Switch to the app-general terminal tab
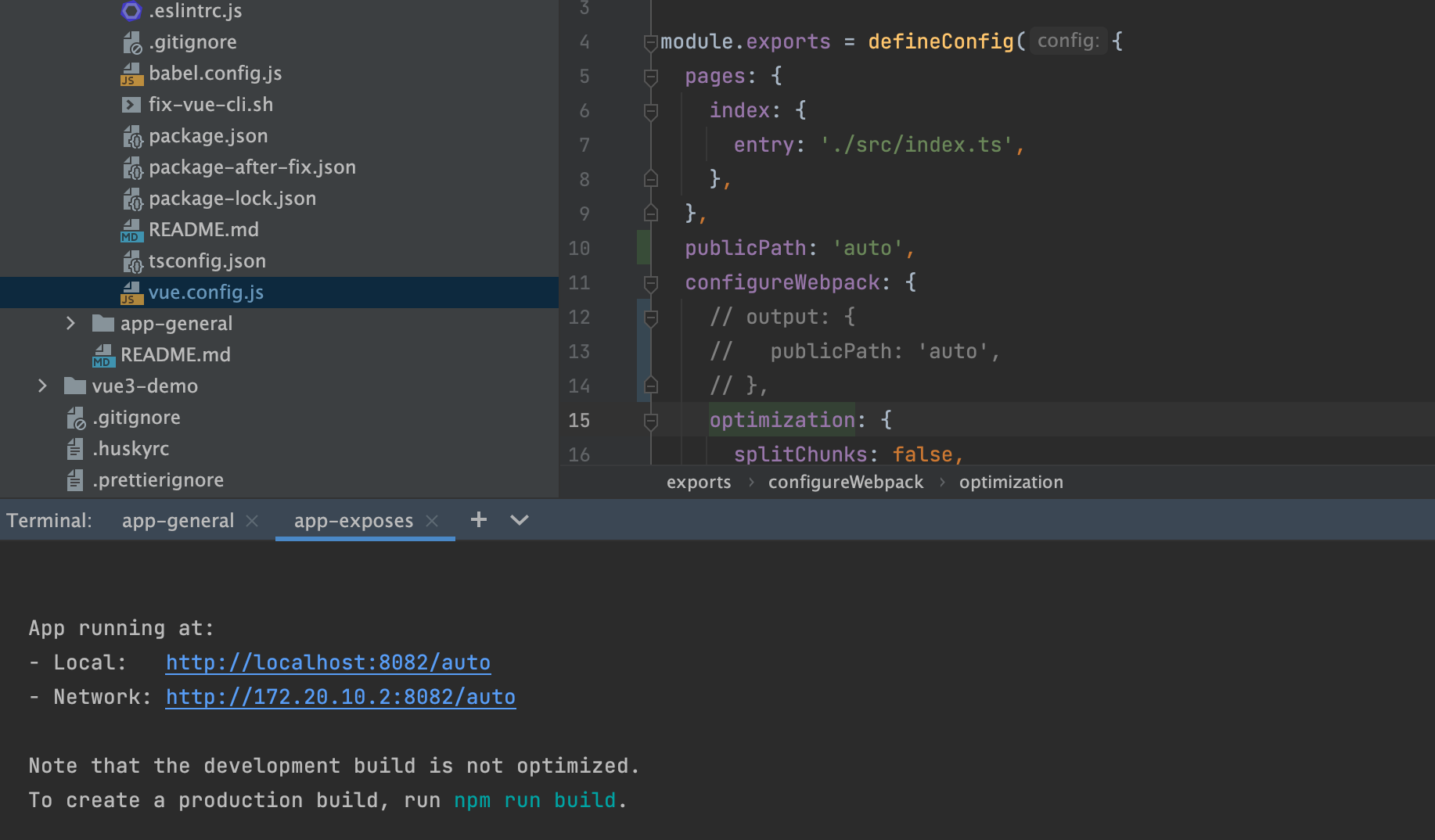 (x=178, y=521)
